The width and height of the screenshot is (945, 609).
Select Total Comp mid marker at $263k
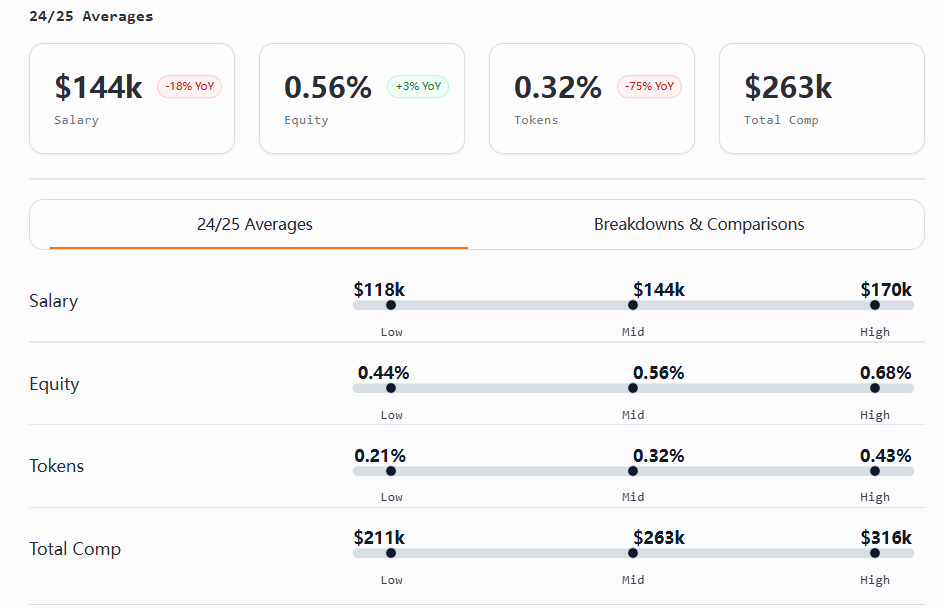click(633, 553)
